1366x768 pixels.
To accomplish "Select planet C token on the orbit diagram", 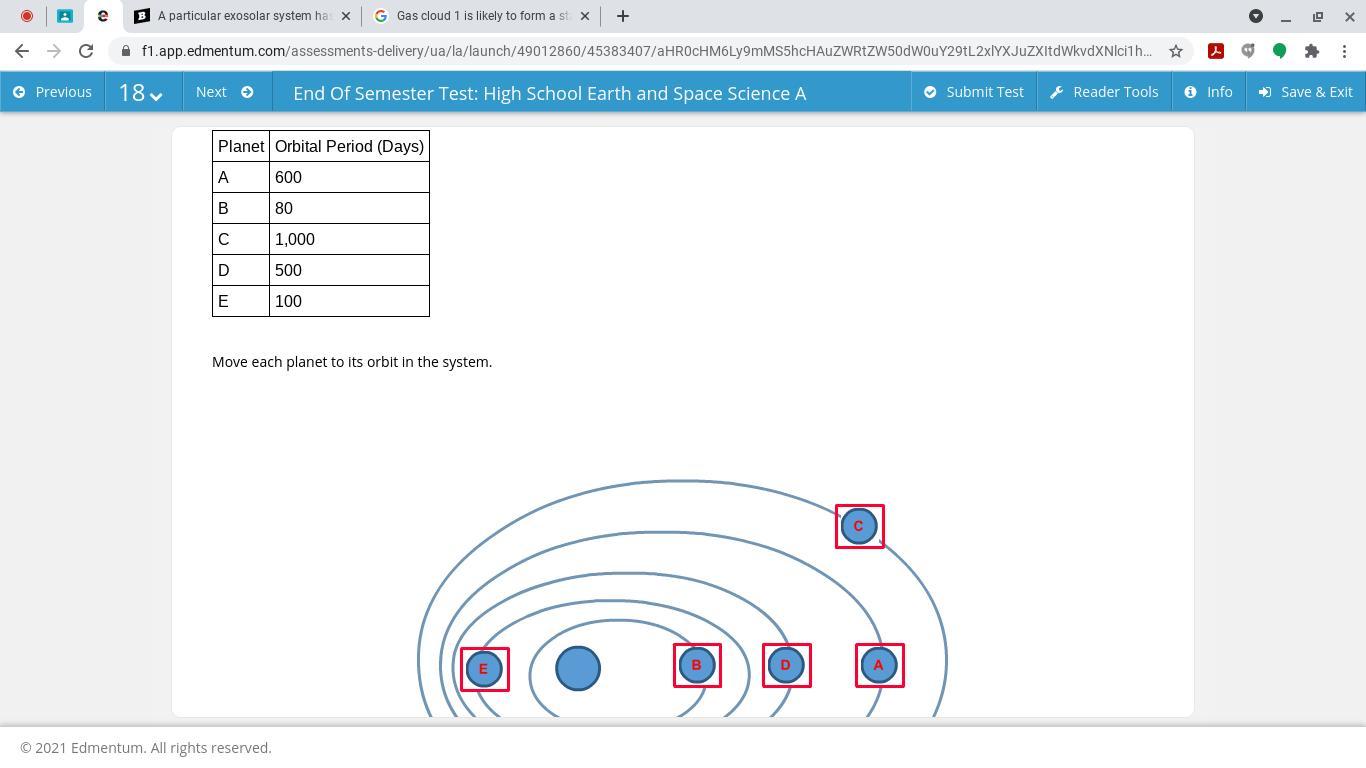I will pos(859,526).
